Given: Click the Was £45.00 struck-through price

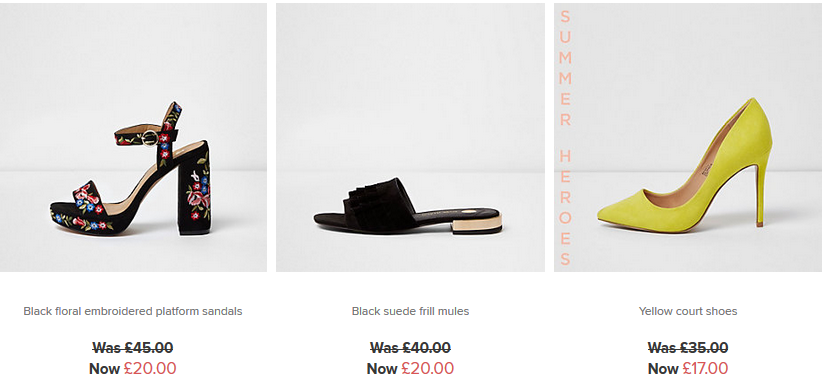Looking at the screenshot, I should (133, 347).
